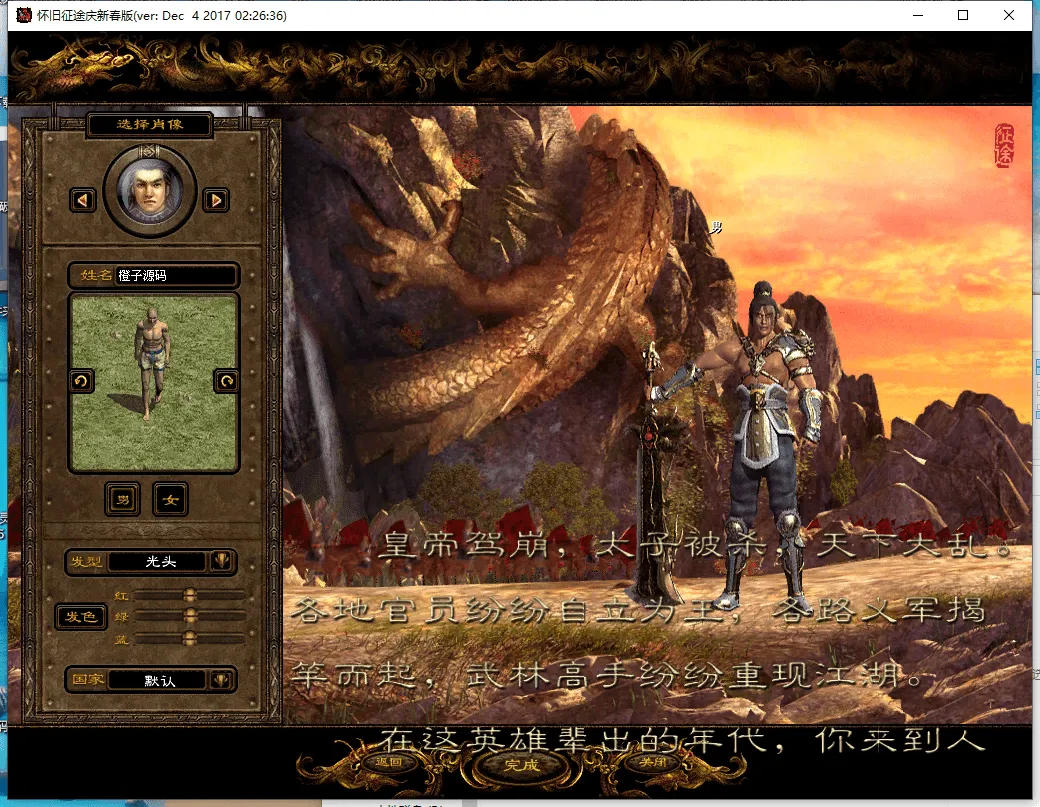This screenshot has height=807, width=1040.
Task: Rotate character preview clockwise
Action: coord(225,381)
